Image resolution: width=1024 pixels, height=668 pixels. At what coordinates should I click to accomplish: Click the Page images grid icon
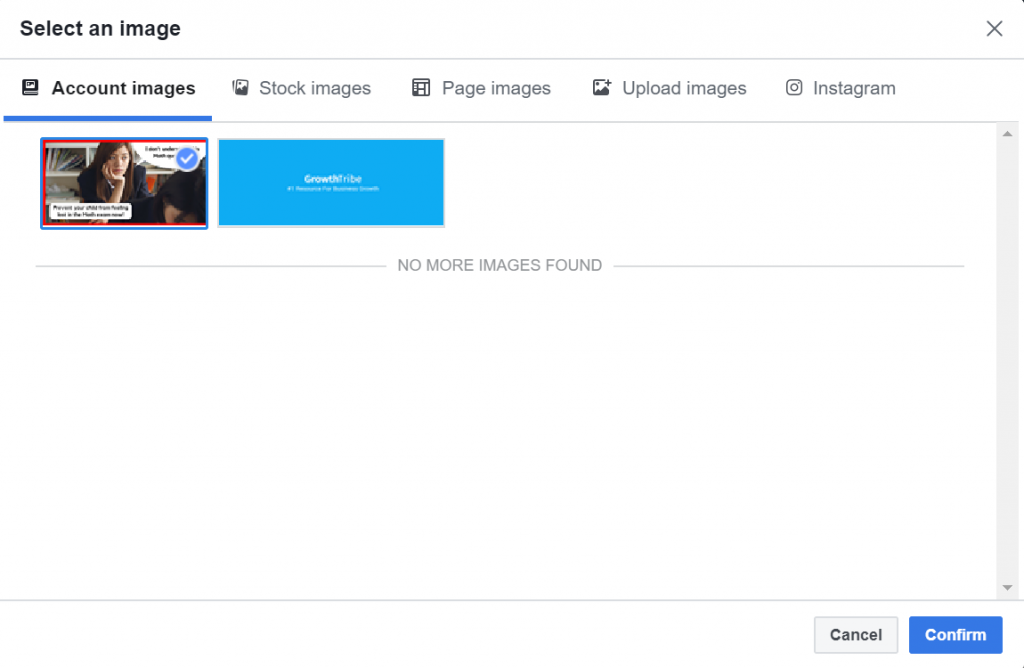[421, 87]
